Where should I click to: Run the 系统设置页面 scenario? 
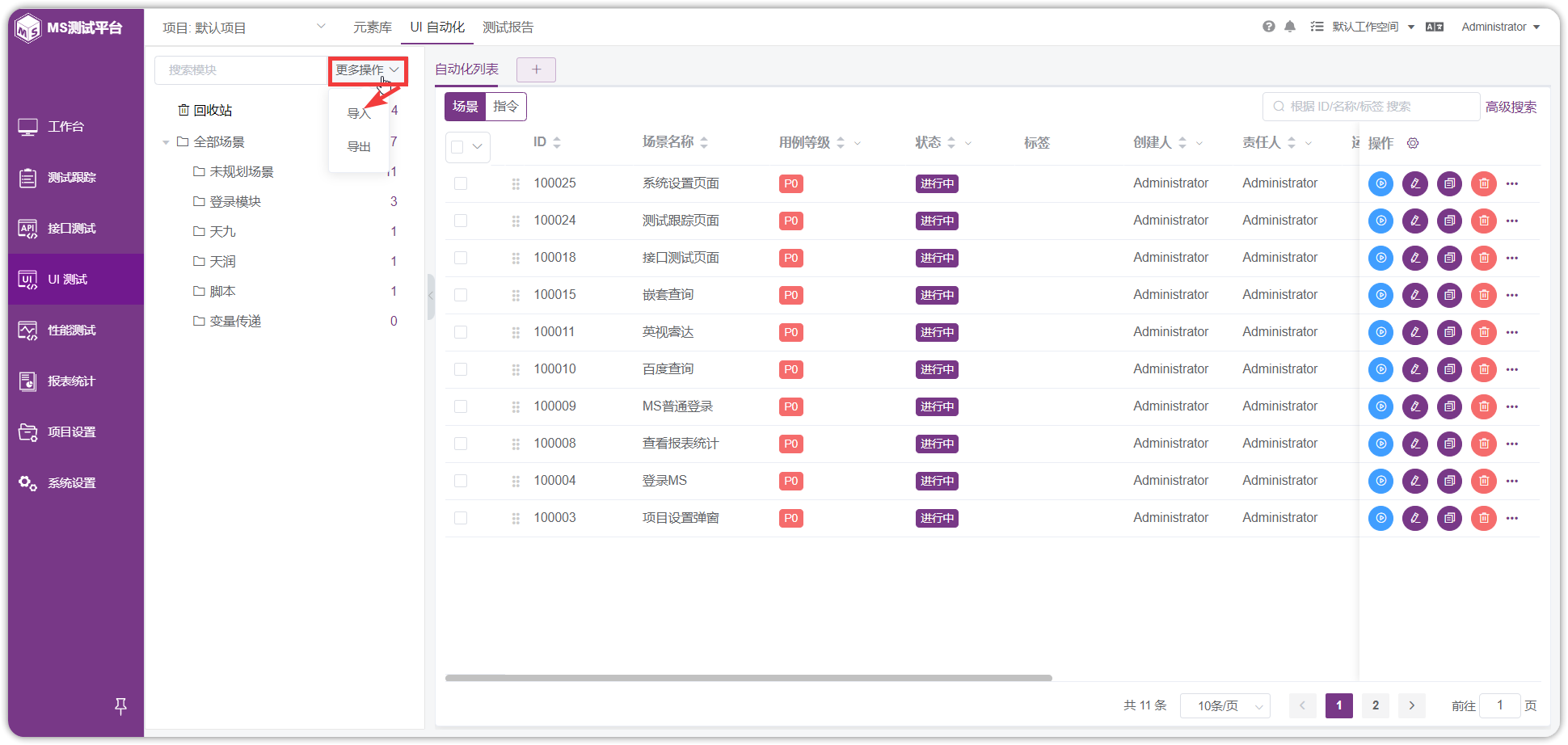coord(1380,183)
